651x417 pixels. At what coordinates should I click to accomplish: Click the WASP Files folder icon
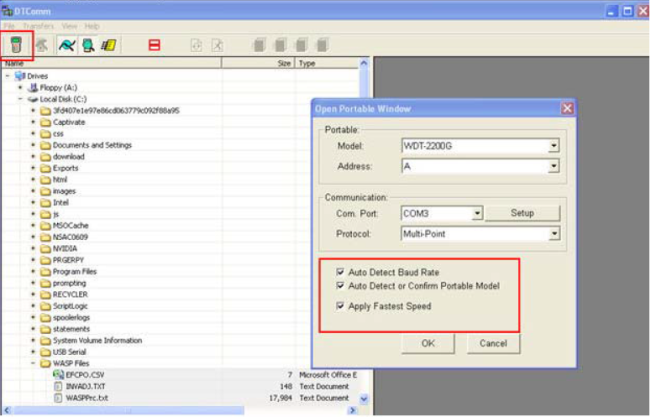pyautogui.click(x=46, y=363)
